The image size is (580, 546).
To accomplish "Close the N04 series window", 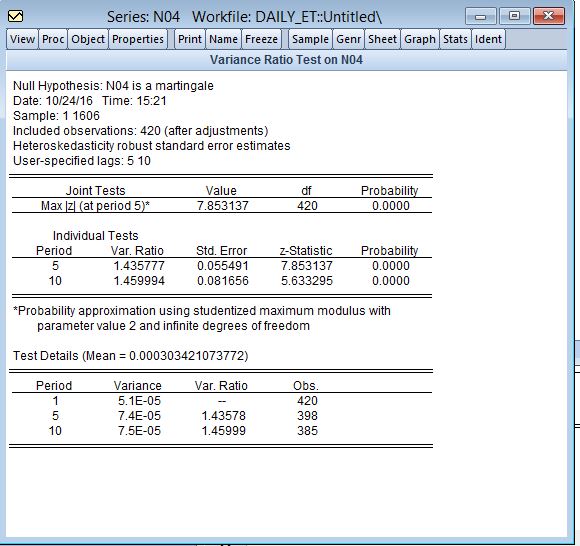I will (x=549, y=16).
